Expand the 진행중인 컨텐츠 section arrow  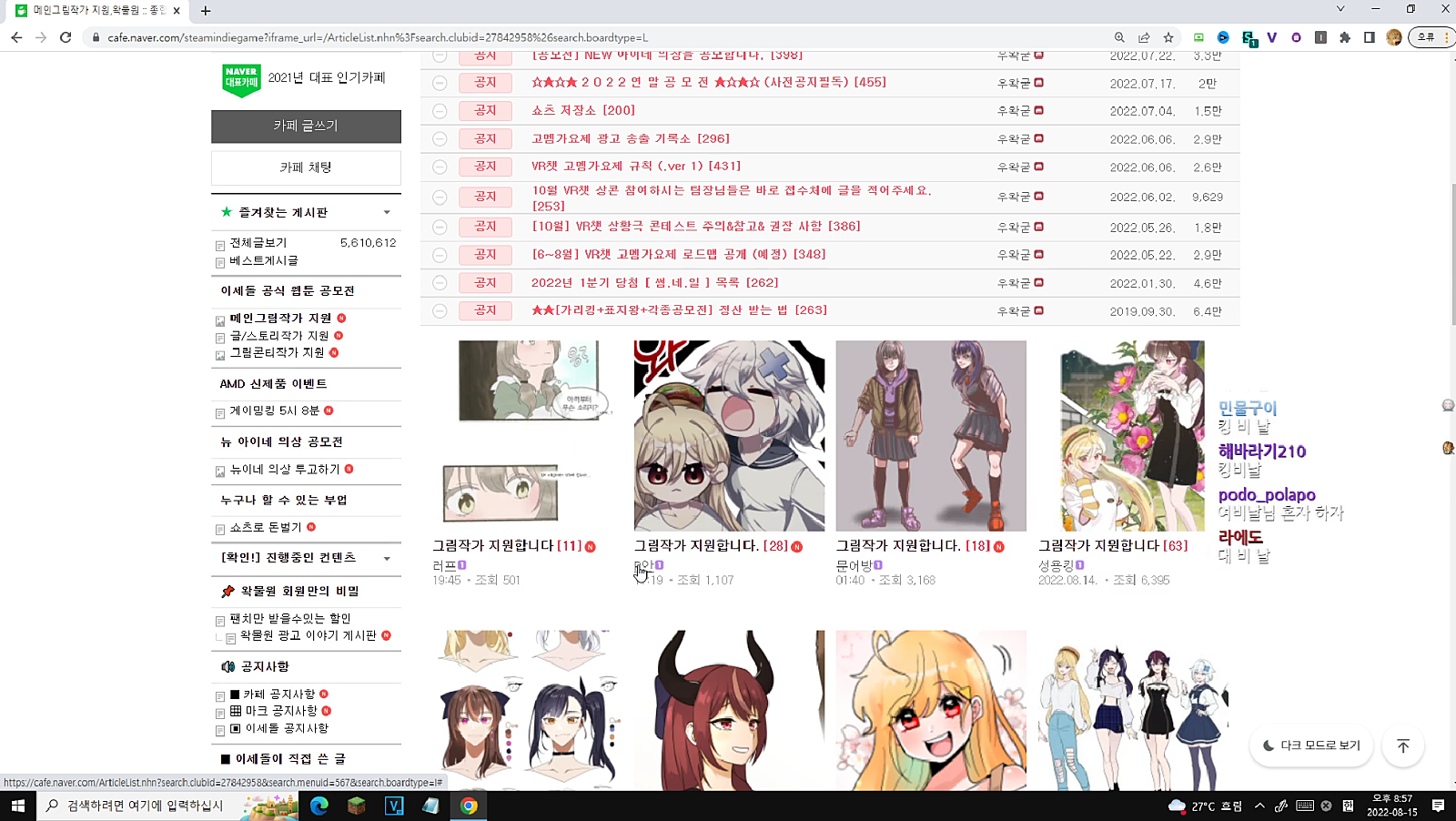pos(387,558)
